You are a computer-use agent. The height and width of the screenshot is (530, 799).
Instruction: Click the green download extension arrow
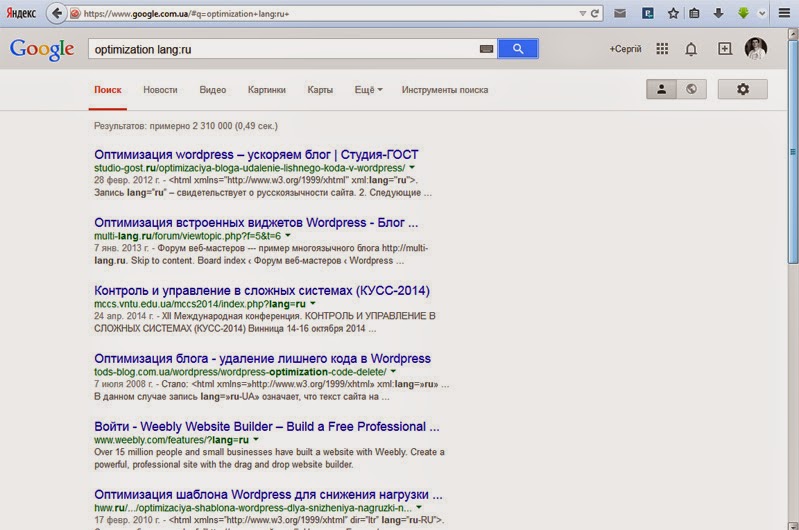(743, 14)
